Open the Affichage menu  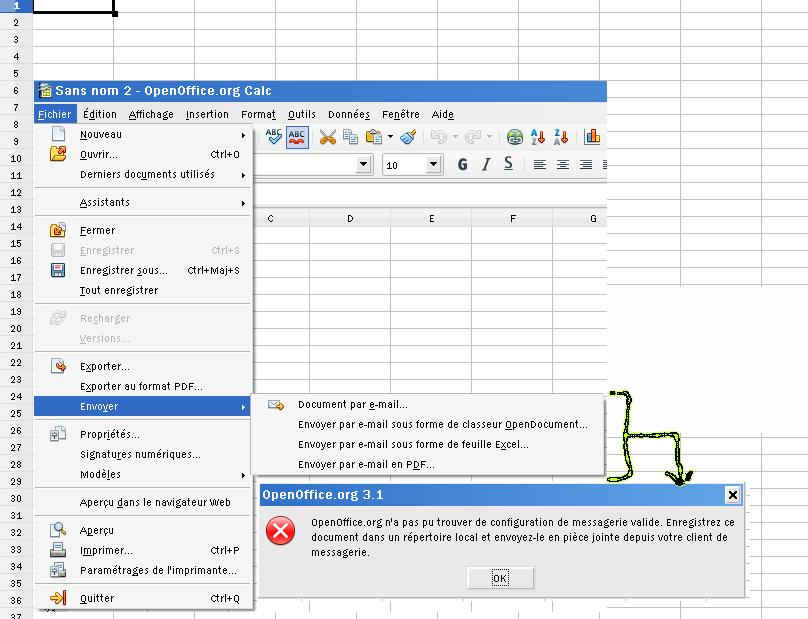pos(151,114)
